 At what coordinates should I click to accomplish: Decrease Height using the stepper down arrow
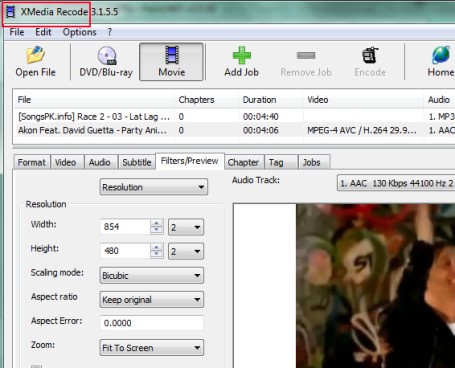click(156, 254)
